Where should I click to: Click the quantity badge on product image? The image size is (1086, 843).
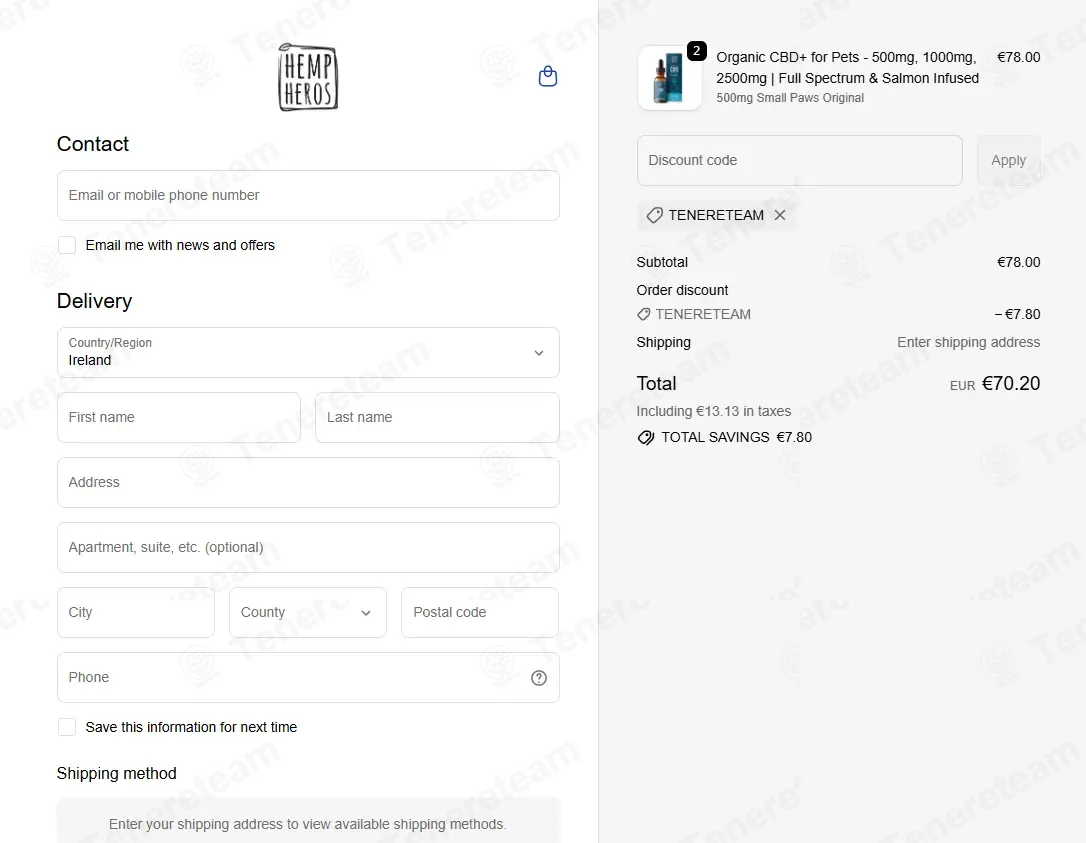point(697,51)
